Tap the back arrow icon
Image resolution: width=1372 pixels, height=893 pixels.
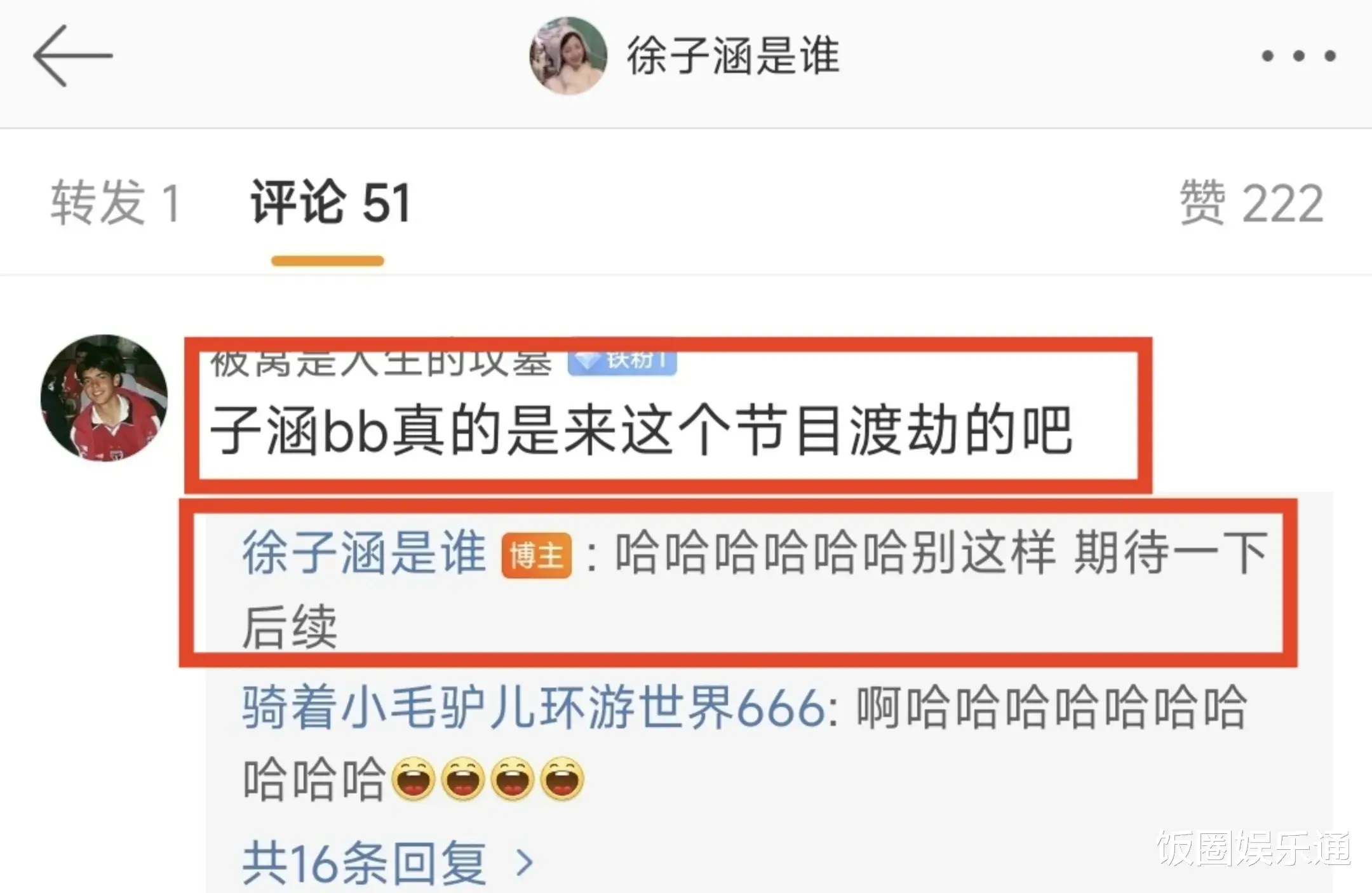(x=72, y=56)
